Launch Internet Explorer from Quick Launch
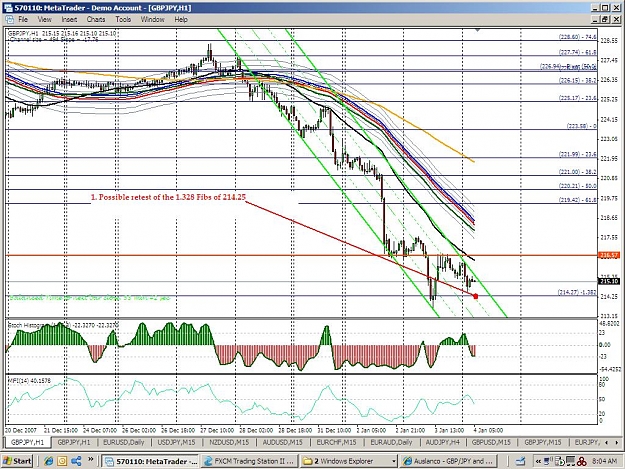This screenshot has width=625, height=469. 49,461
